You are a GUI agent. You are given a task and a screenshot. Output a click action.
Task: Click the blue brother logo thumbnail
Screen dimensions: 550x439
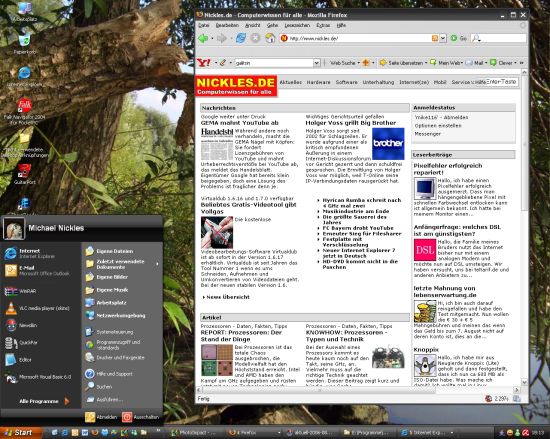click(x=388, y=144)
